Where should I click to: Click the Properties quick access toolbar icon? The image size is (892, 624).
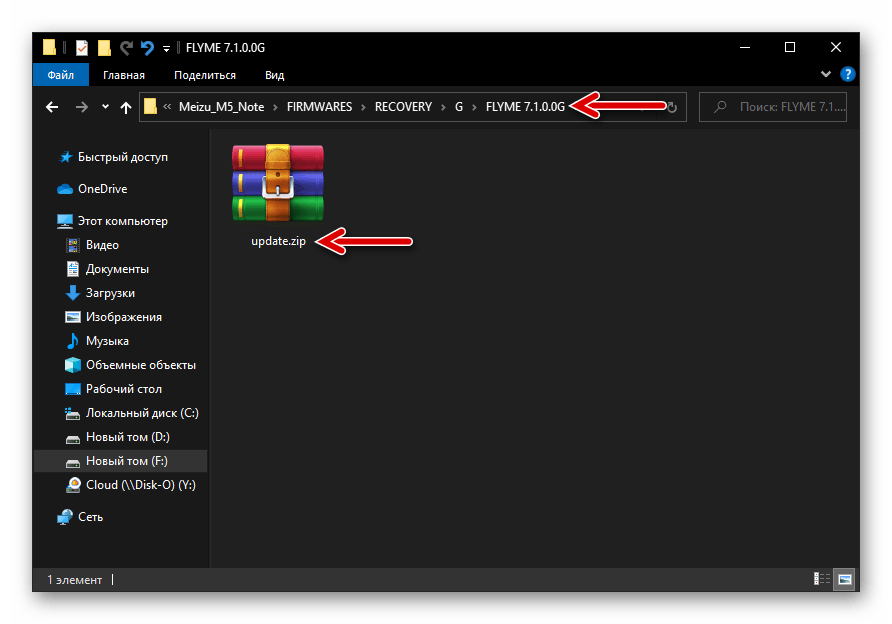[x=82, y=48]
